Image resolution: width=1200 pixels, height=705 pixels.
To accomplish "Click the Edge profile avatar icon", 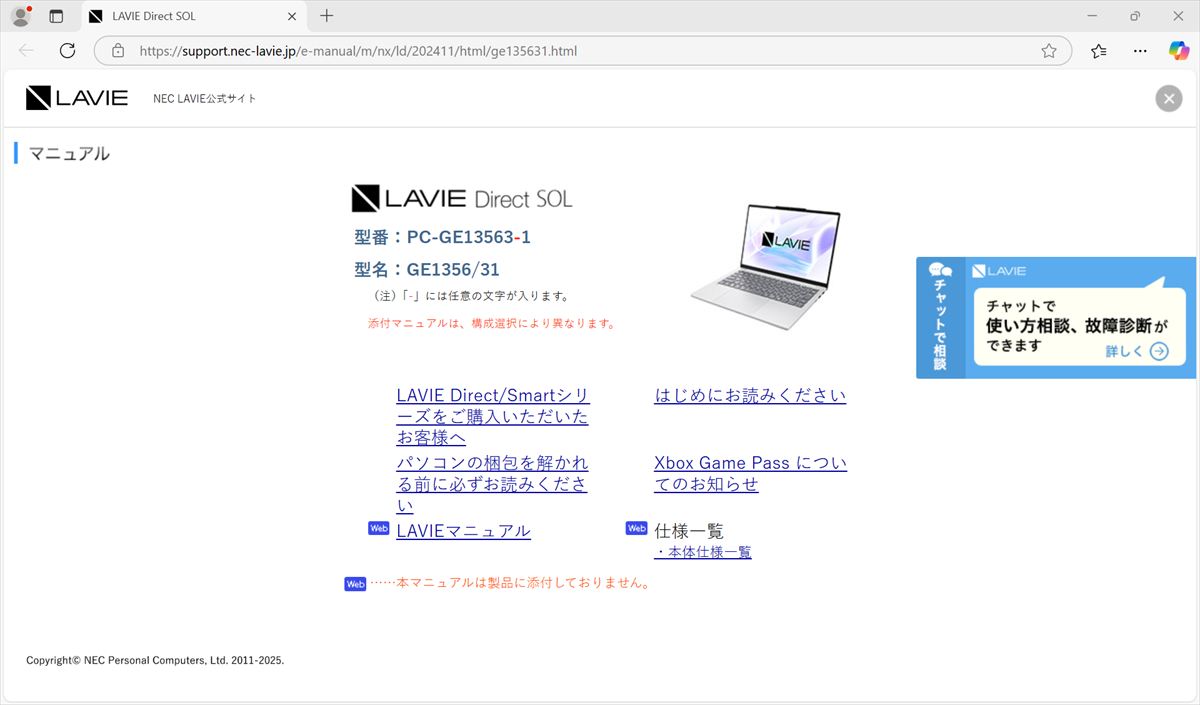I will [x=20, y=16].
